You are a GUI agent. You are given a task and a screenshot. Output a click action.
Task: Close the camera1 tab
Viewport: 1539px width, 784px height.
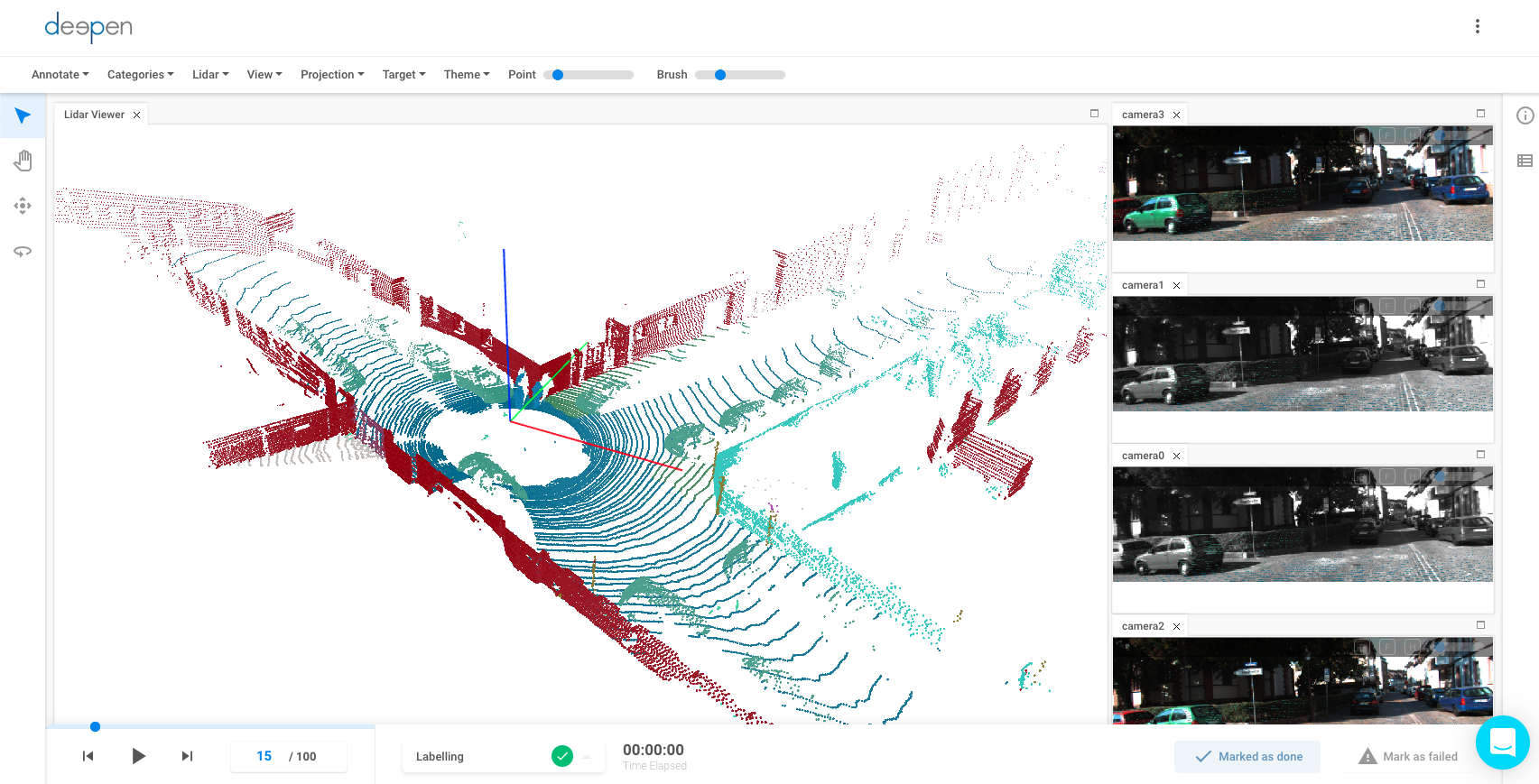click(x=1177, y=286)
